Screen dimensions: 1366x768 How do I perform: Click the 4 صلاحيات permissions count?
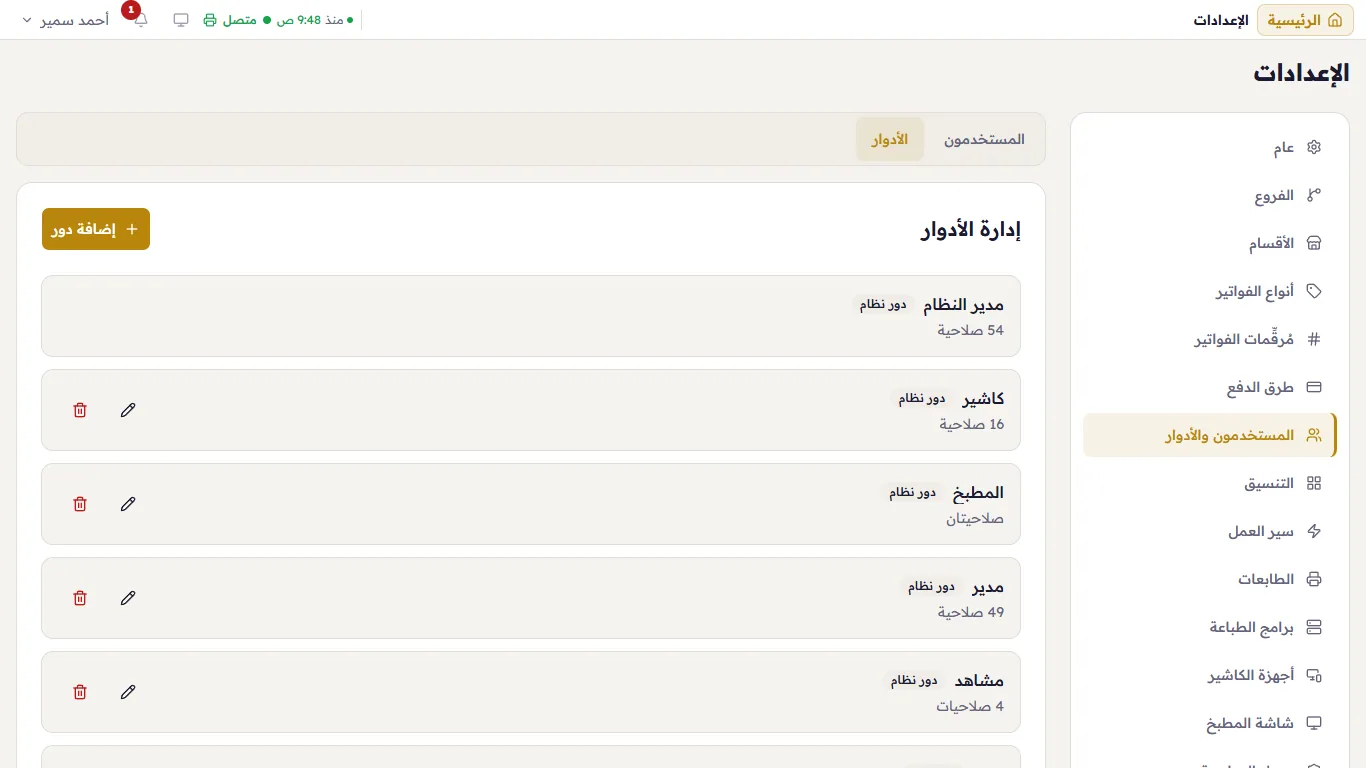click(970, 706)
